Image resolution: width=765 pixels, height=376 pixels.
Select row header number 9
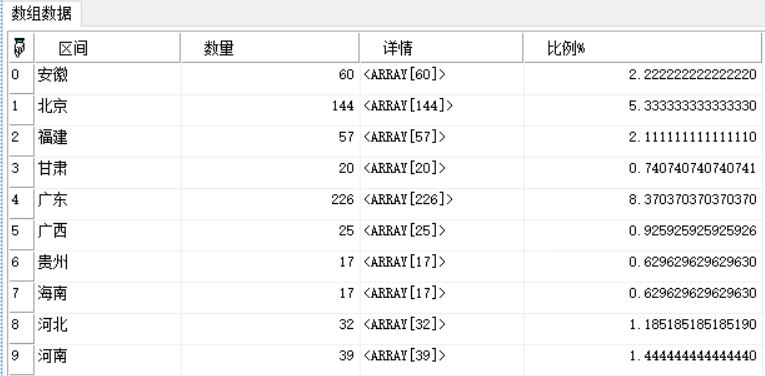(x=21, y=359)
